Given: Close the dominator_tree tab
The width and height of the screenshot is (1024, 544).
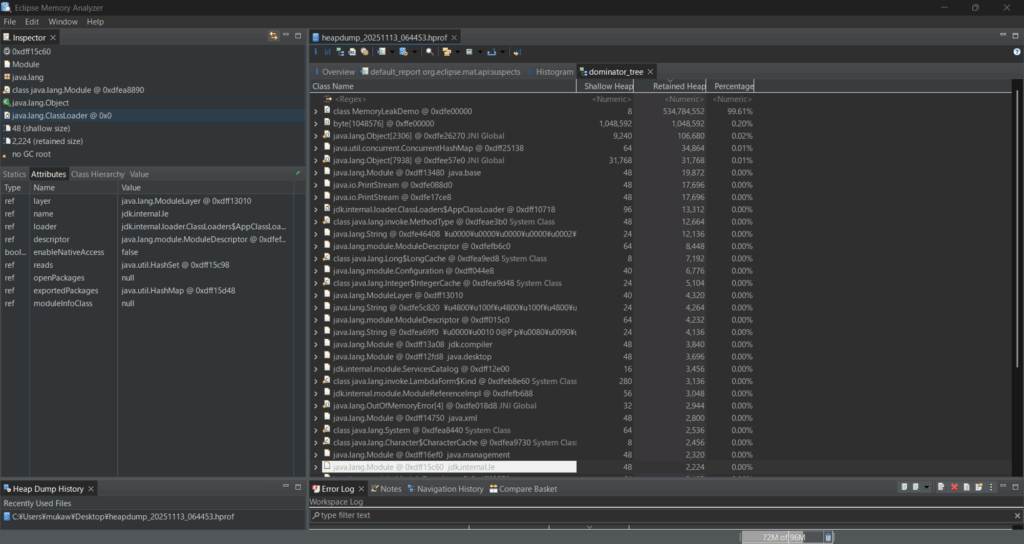Looking at the screenshot, I should 650,72.
